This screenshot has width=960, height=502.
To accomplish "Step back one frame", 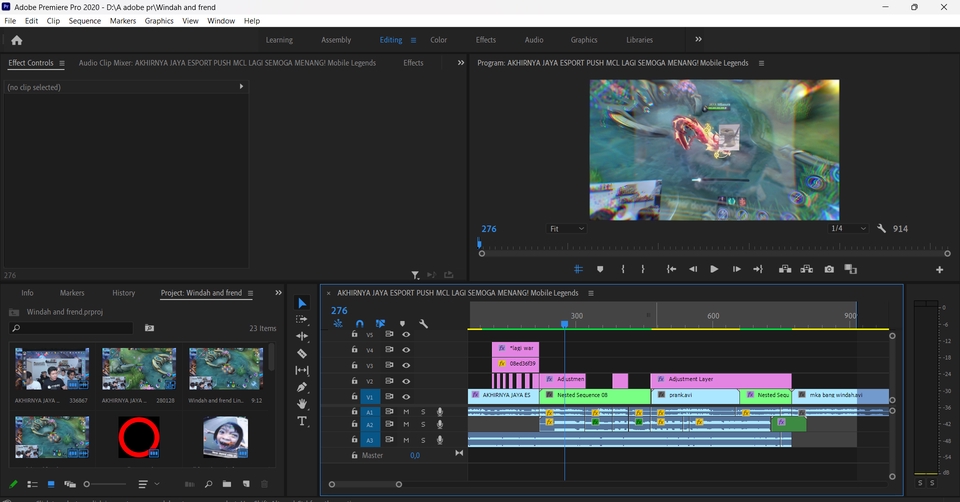I will [693, 269].
